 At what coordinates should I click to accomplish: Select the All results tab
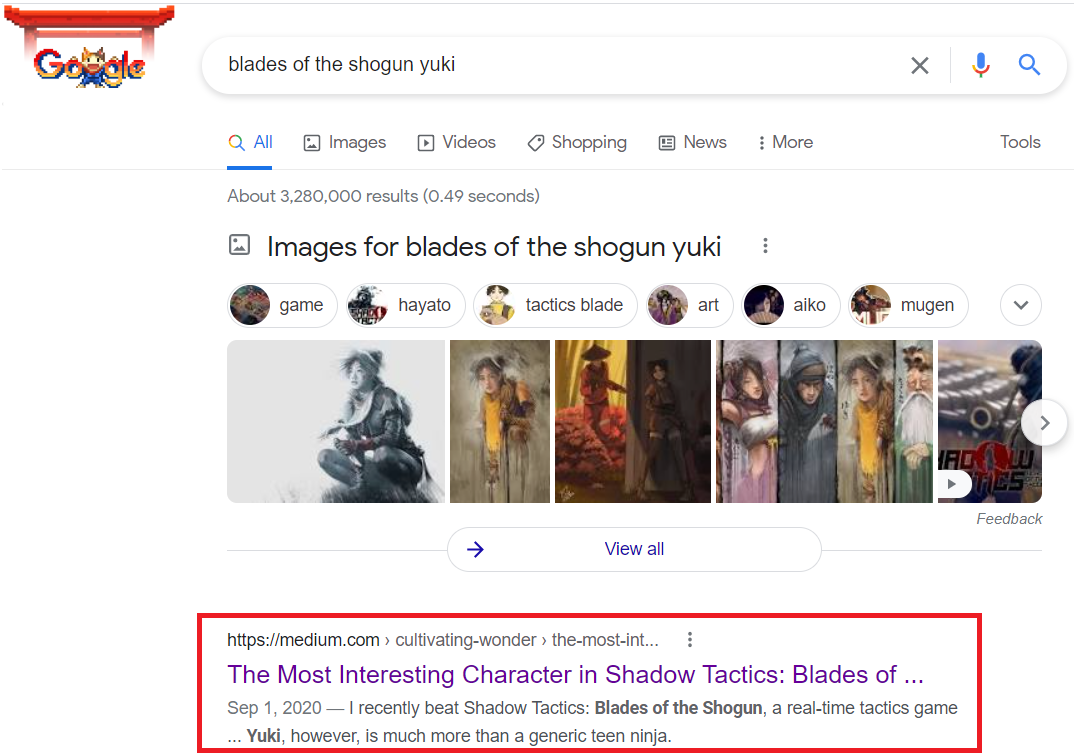(x=250, y=142)
